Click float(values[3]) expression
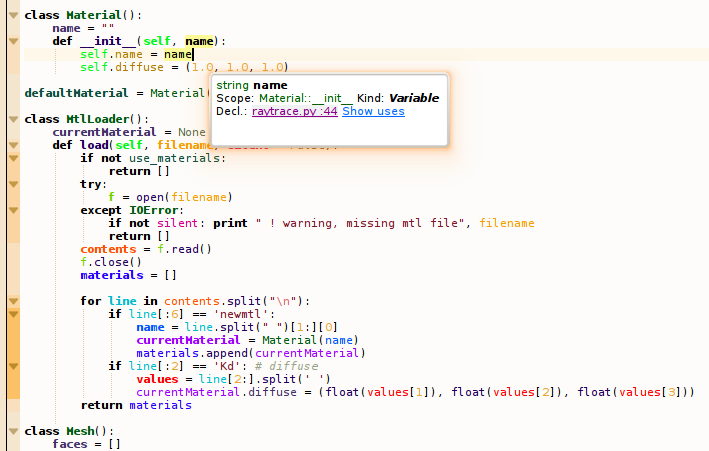The height and width of the screenshot is (451, 709). click(x=632, y=392)
